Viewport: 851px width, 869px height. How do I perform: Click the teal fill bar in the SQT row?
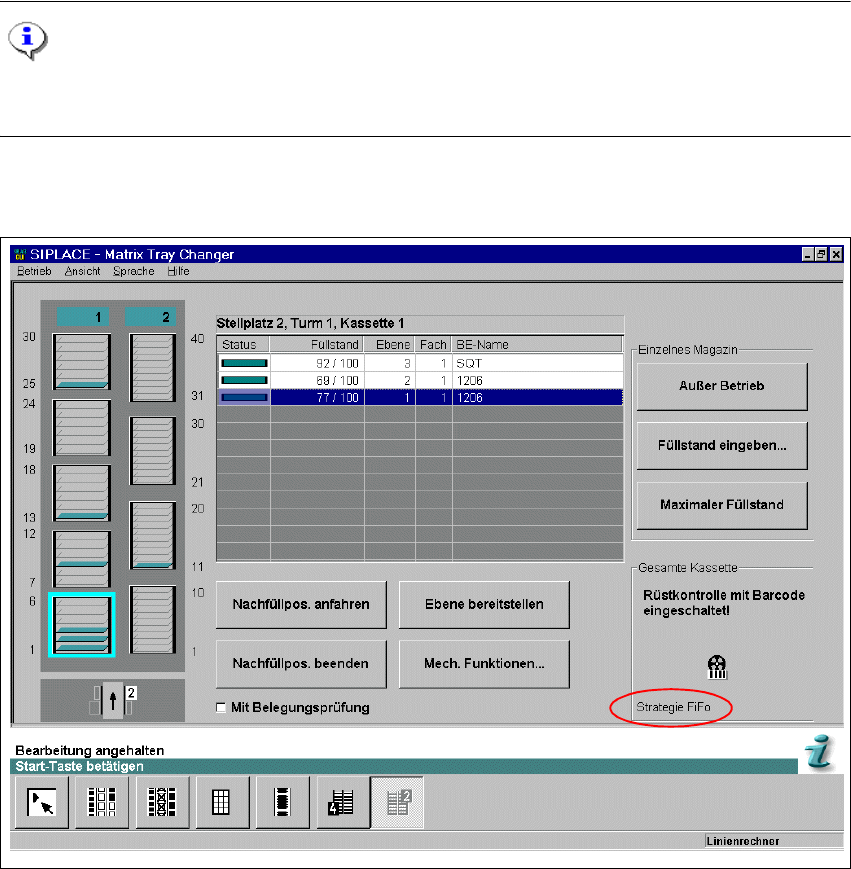[x=244, y=363]
